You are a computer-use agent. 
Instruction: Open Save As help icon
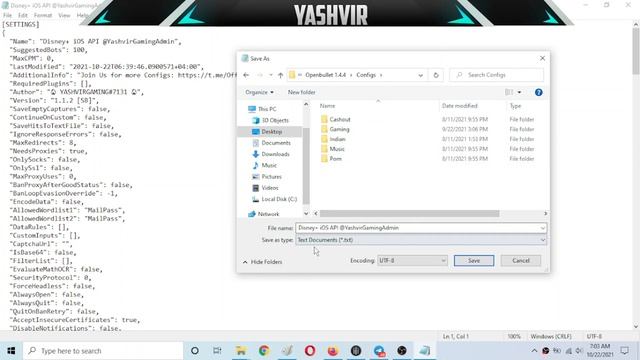coord(538,92)
